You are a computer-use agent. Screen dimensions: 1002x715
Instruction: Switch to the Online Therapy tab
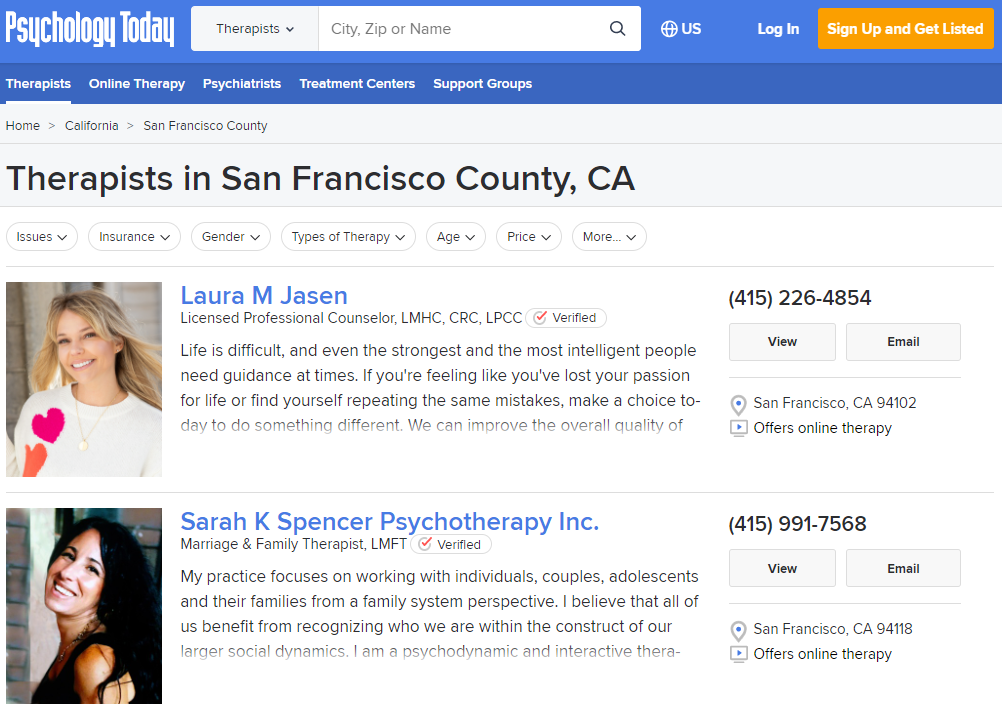pos(137,84)
